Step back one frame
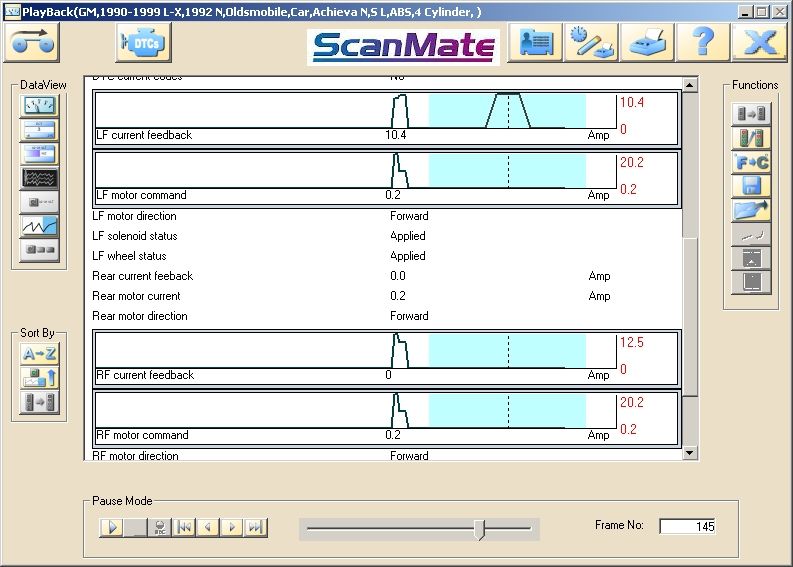This screenshot has width=793, height=567. click(x=208, y=528)
